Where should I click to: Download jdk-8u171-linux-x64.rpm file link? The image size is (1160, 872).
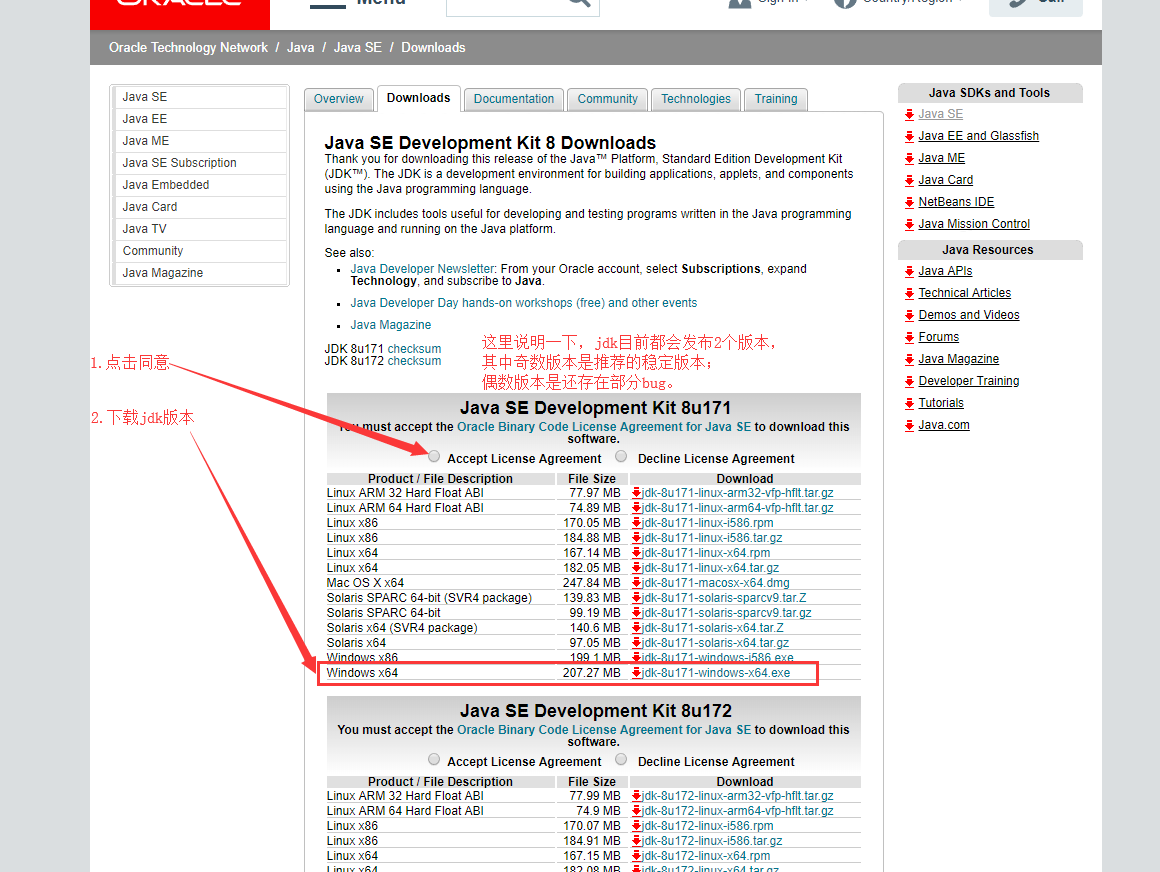tap(706, 553)
